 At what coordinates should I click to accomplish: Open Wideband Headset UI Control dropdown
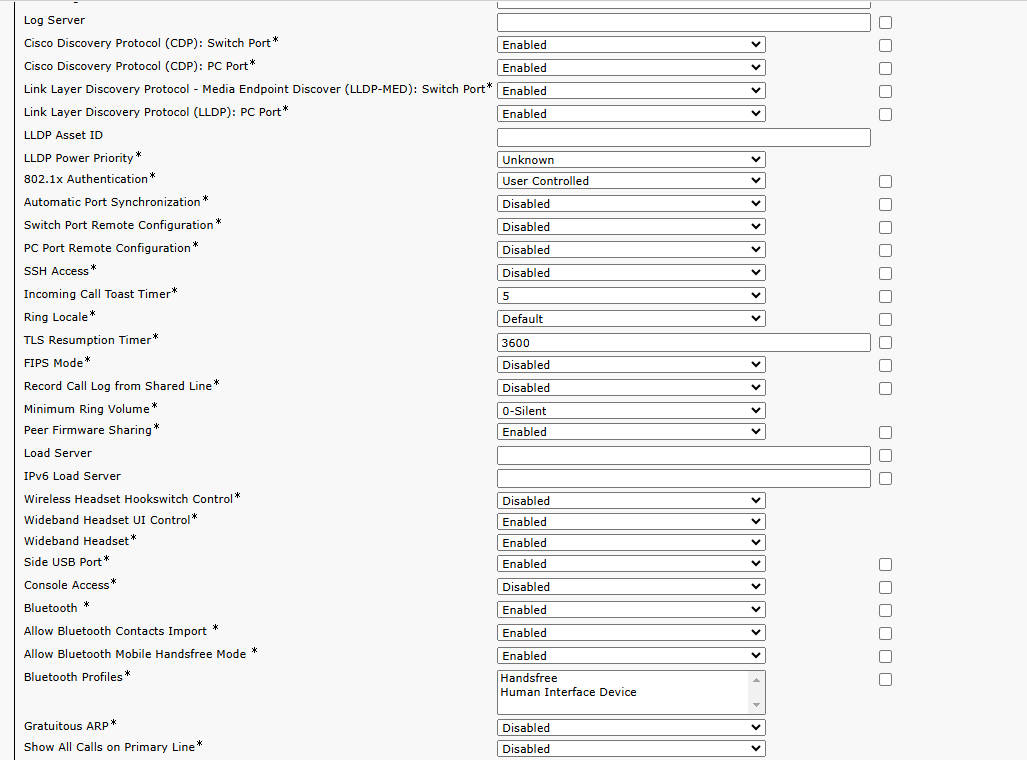point(631,521)
